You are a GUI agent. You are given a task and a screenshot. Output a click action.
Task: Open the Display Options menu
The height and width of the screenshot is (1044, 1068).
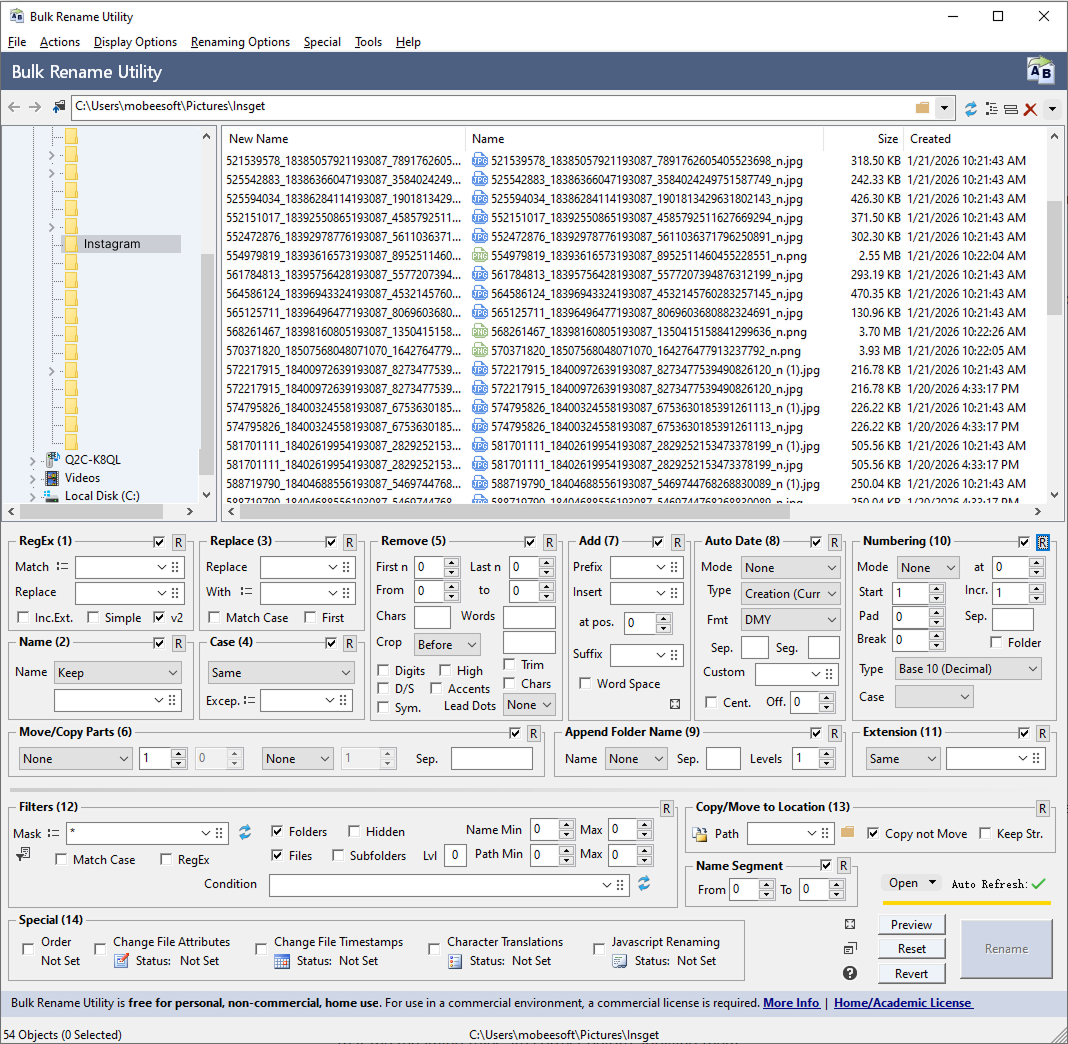(x=135, y=42)
